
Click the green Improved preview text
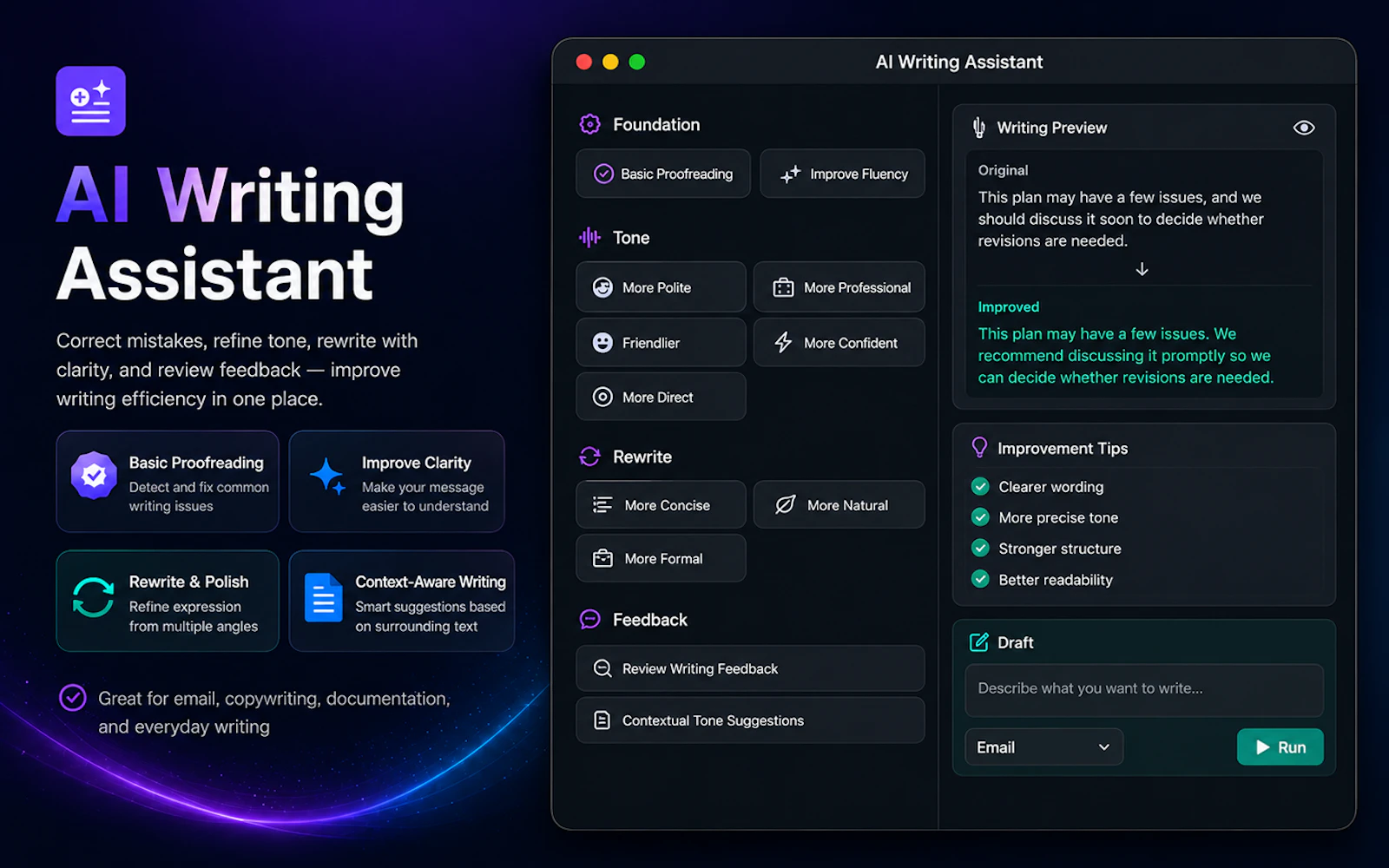coord(1126,355)
